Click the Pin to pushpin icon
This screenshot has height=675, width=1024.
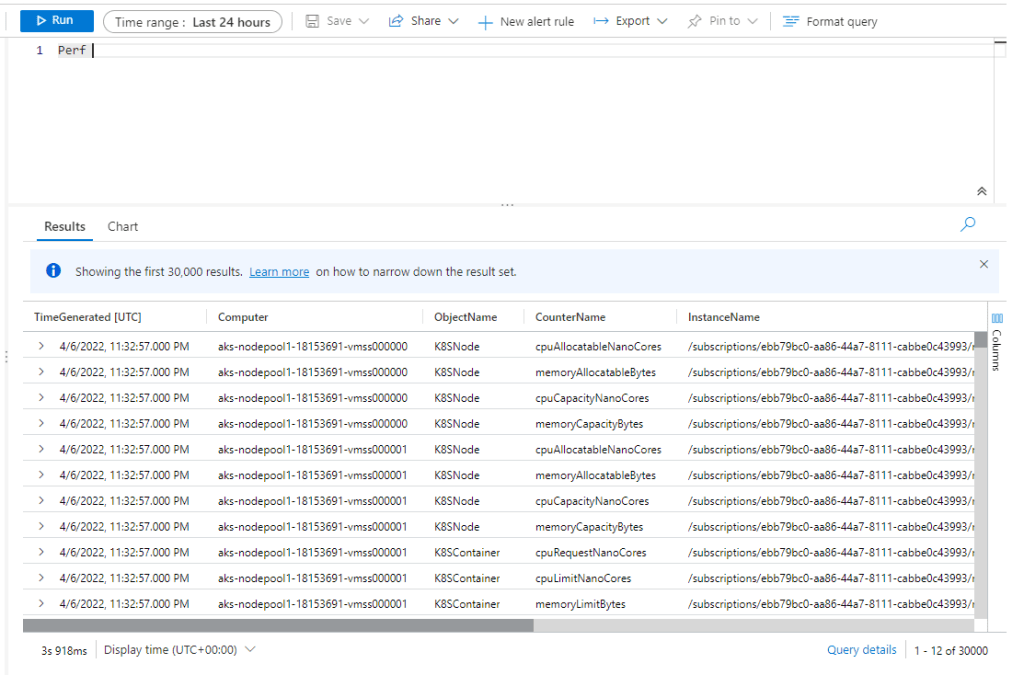(695, 21)
